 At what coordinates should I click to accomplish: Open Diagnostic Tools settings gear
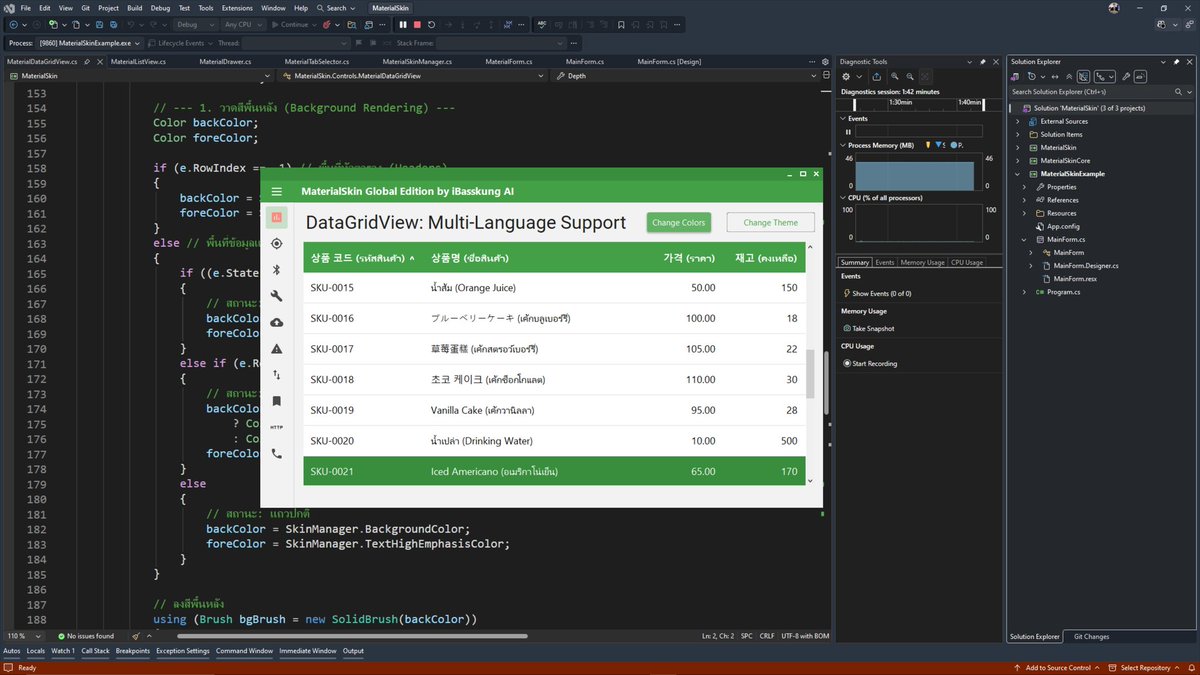(846, 76)
